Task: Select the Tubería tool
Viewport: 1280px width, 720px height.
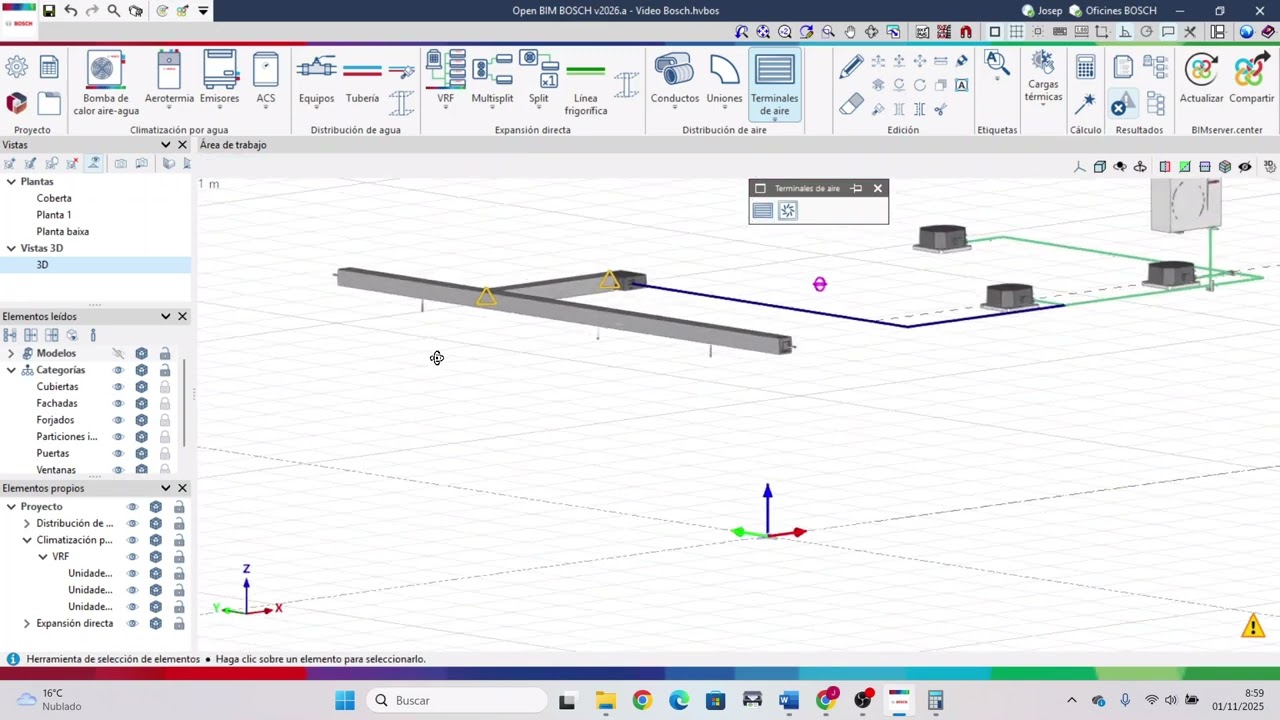Action: (x=362, y=78)
